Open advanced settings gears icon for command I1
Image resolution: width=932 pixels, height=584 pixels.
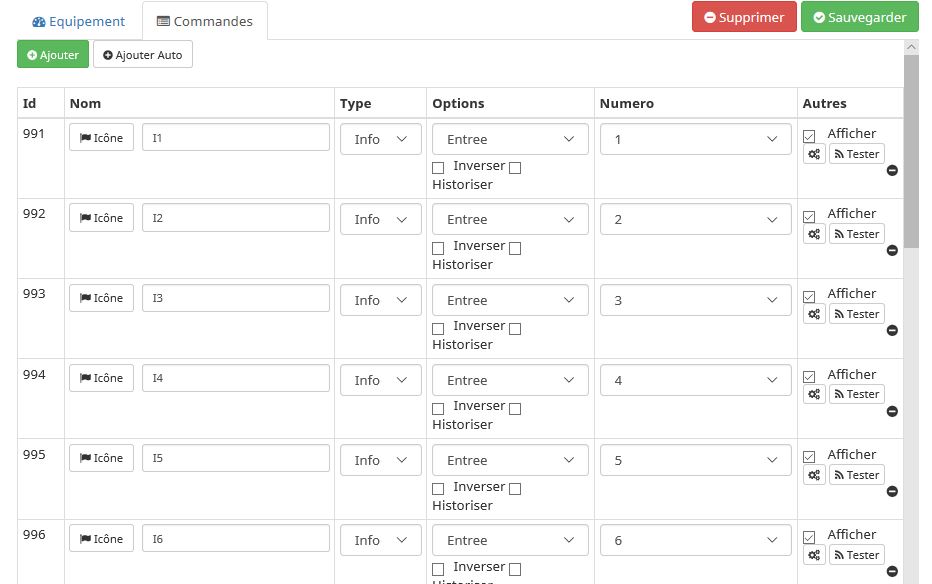[814, 154]
